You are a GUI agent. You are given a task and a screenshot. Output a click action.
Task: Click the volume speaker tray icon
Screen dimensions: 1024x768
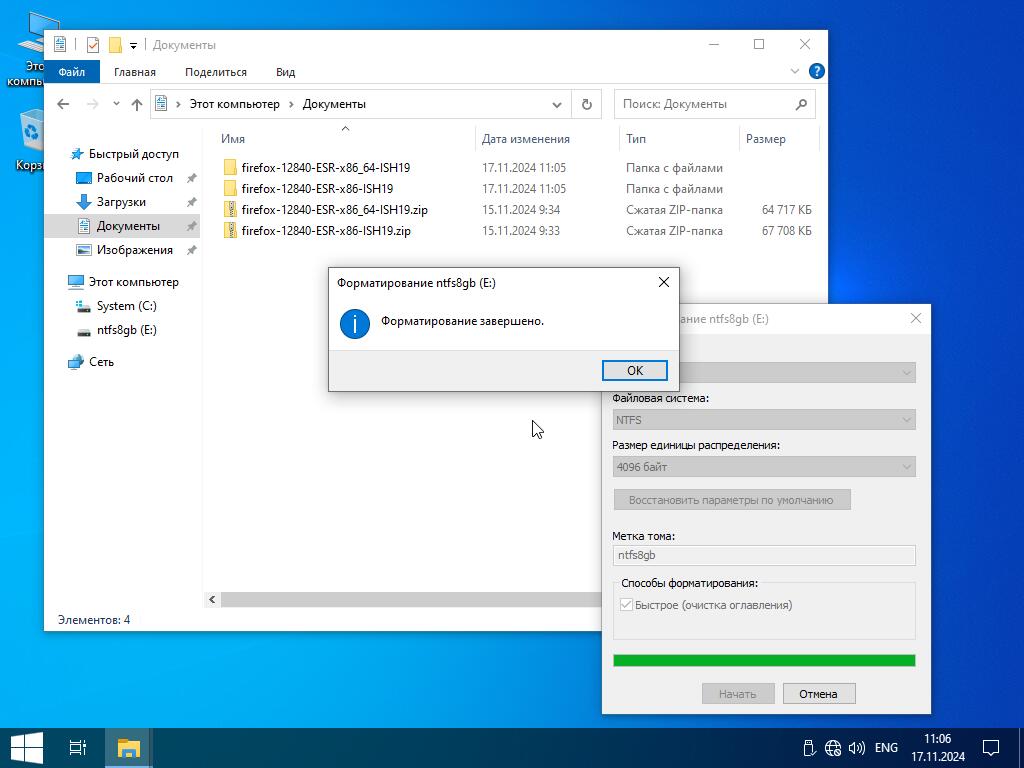[857, 747]
